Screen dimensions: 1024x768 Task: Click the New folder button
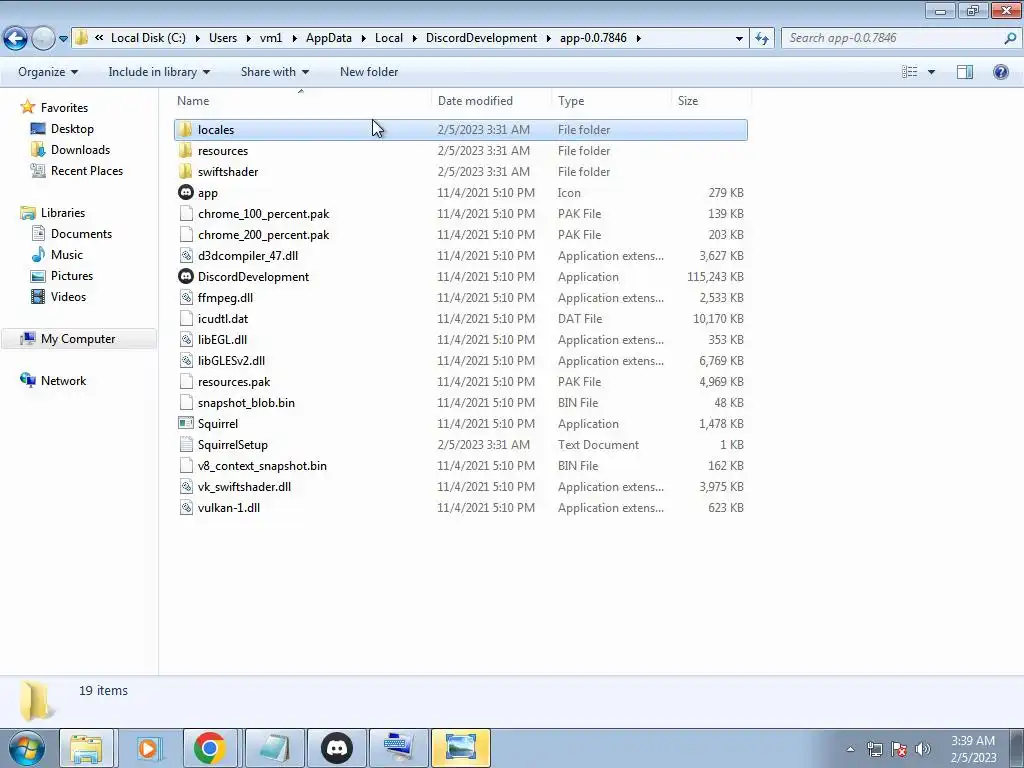(x=369, y=72)
